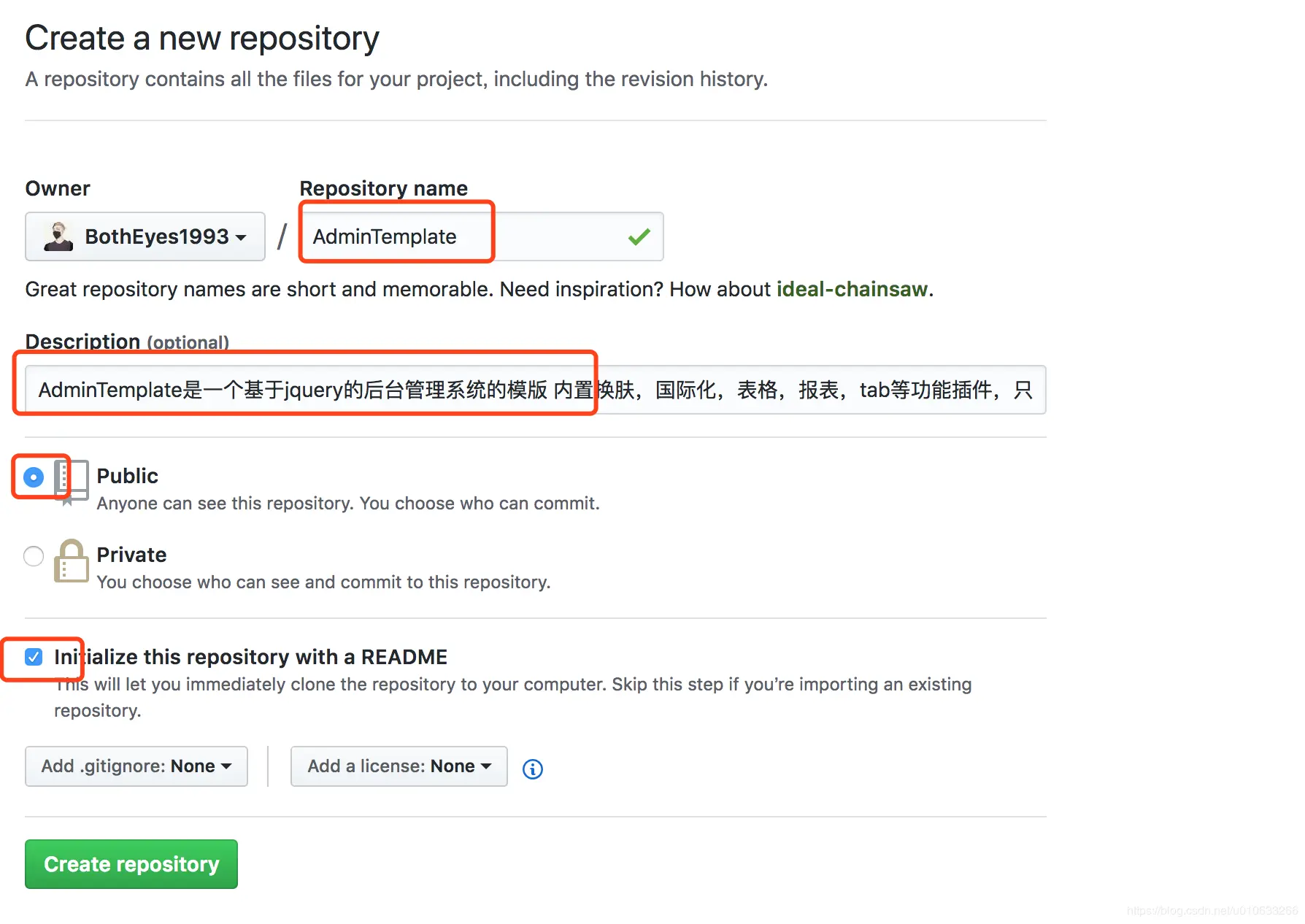
Task: Focus the Repository name input field
Action: point(467,236)
